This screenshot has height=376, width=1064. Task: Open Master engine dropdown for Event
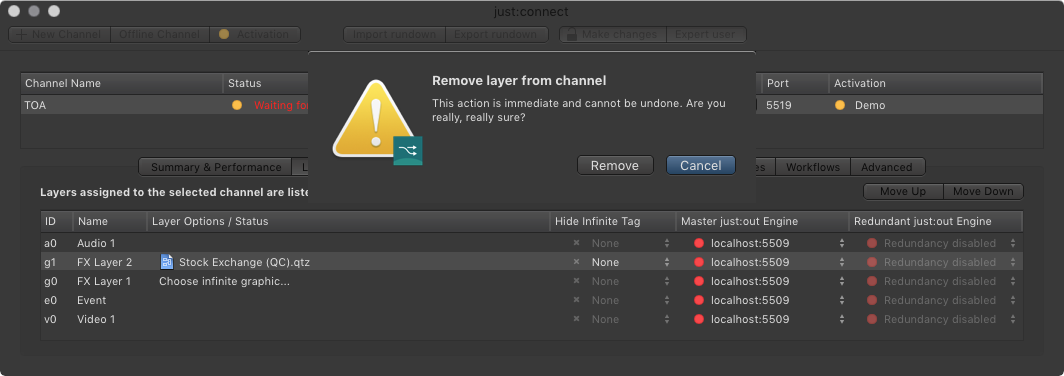point(778,300)
